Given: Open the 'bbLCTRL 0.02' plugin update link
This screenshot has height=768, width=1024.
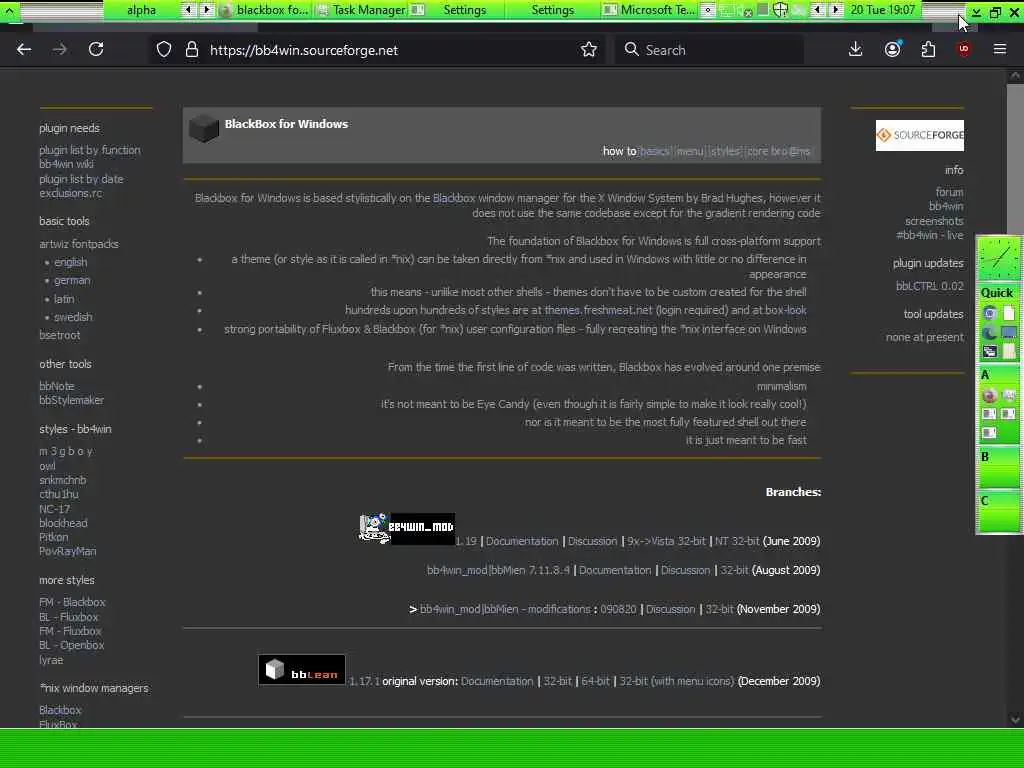Looking at the screenshot, I should tap(929, 286).
